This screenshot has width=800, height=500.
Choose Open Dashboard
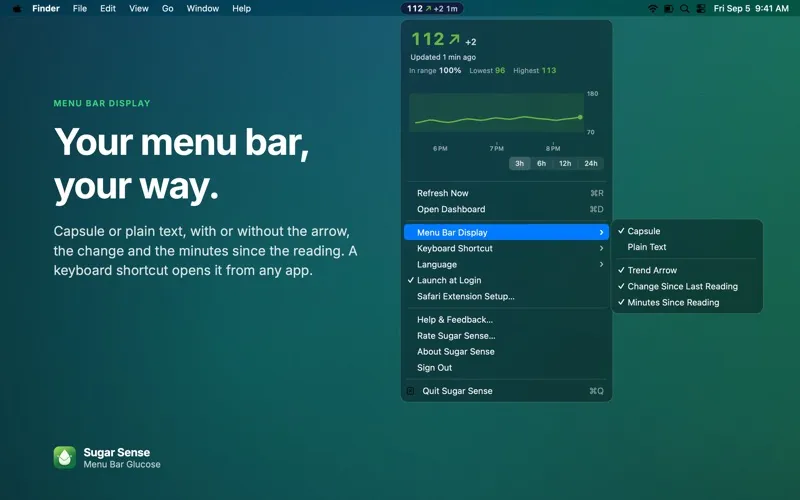point(506,209)
